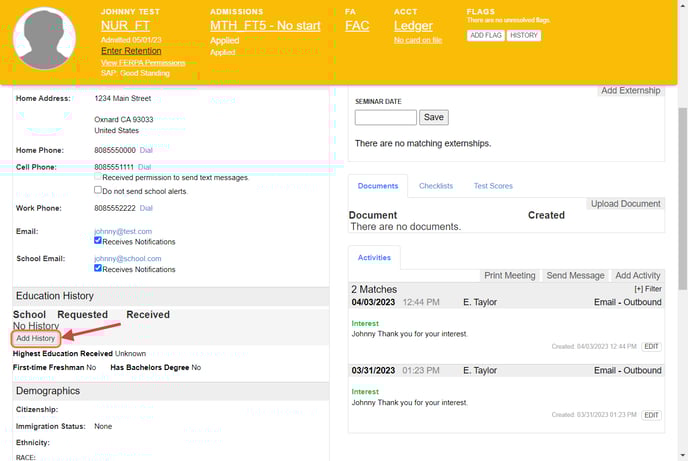Image resolution: width=688 pixels, height=461 pixels.
Task: Edit the 04/03/2023 email activity
Action: pos(651,346)
